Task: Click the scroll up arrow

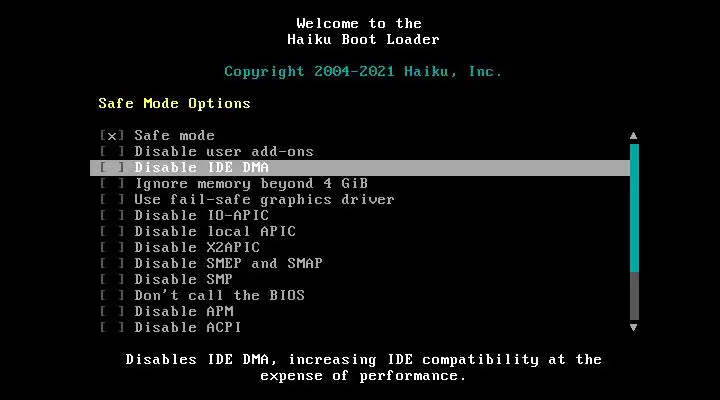Action: 634,135
